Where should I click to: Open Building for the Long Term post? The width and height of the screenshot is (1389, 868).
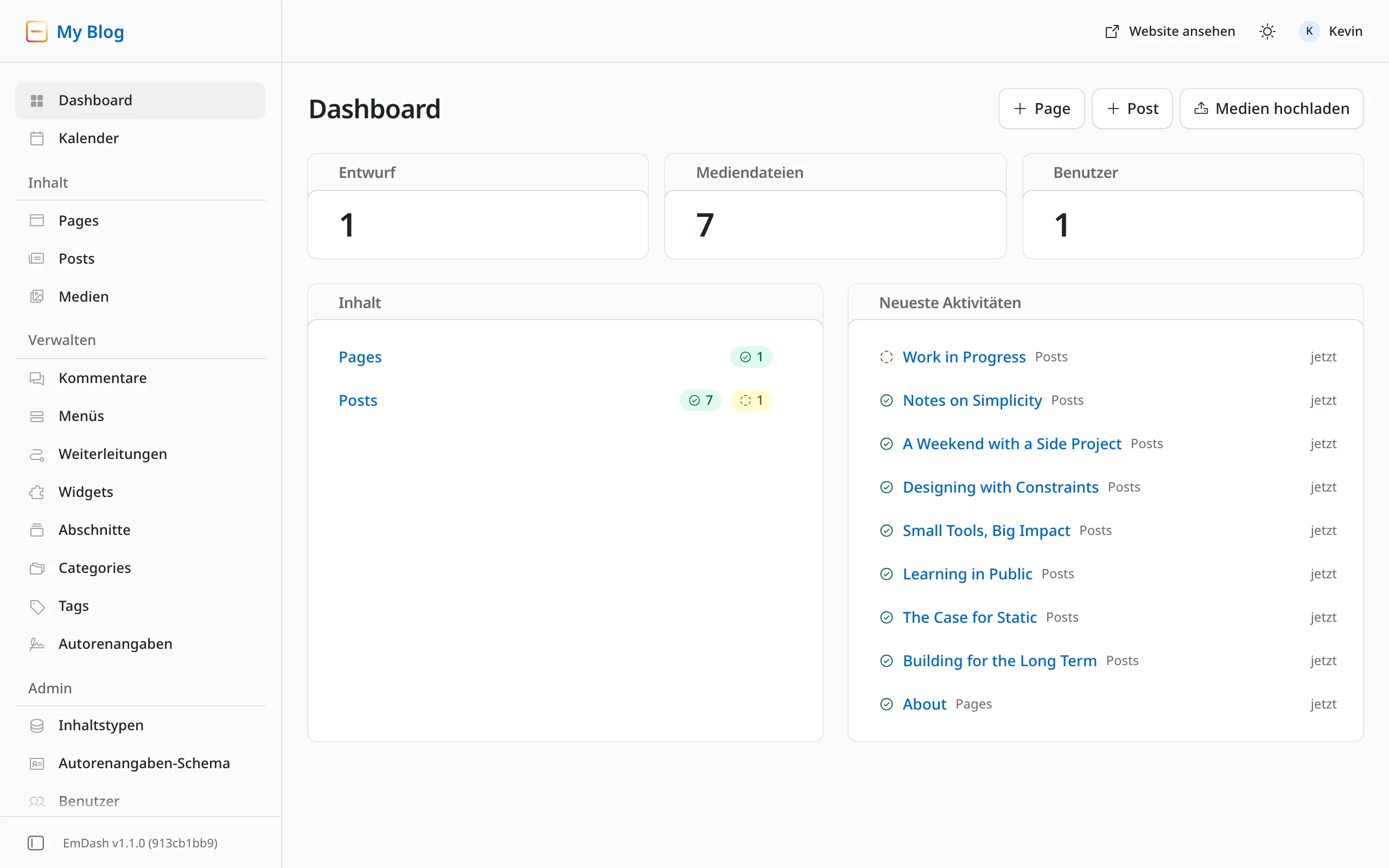tap(999, 661)
